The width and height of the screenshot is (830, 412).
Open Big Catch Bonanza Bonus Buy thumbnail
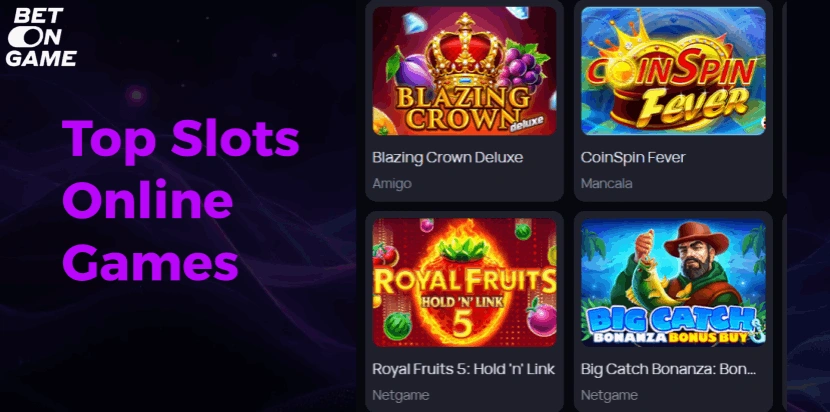pyautogui.click(x=673, y=282)
